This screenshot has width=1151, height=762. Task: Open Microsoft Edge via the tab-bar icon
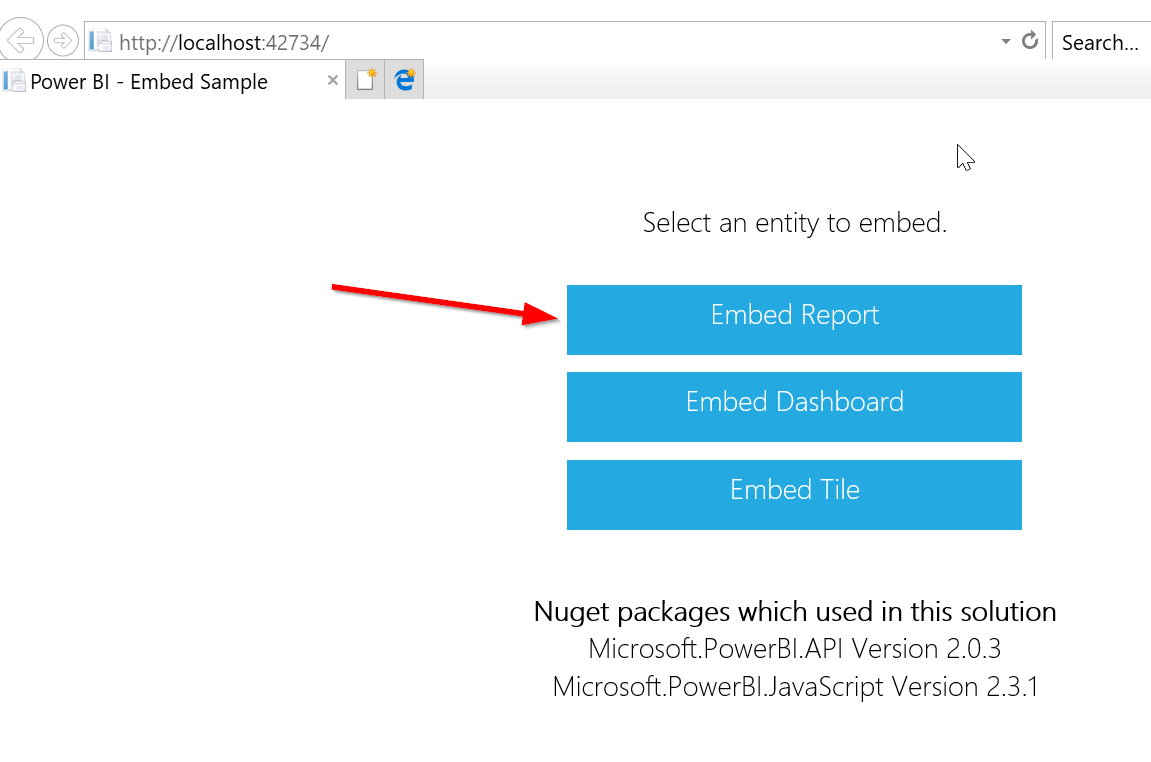pos(405,81)
